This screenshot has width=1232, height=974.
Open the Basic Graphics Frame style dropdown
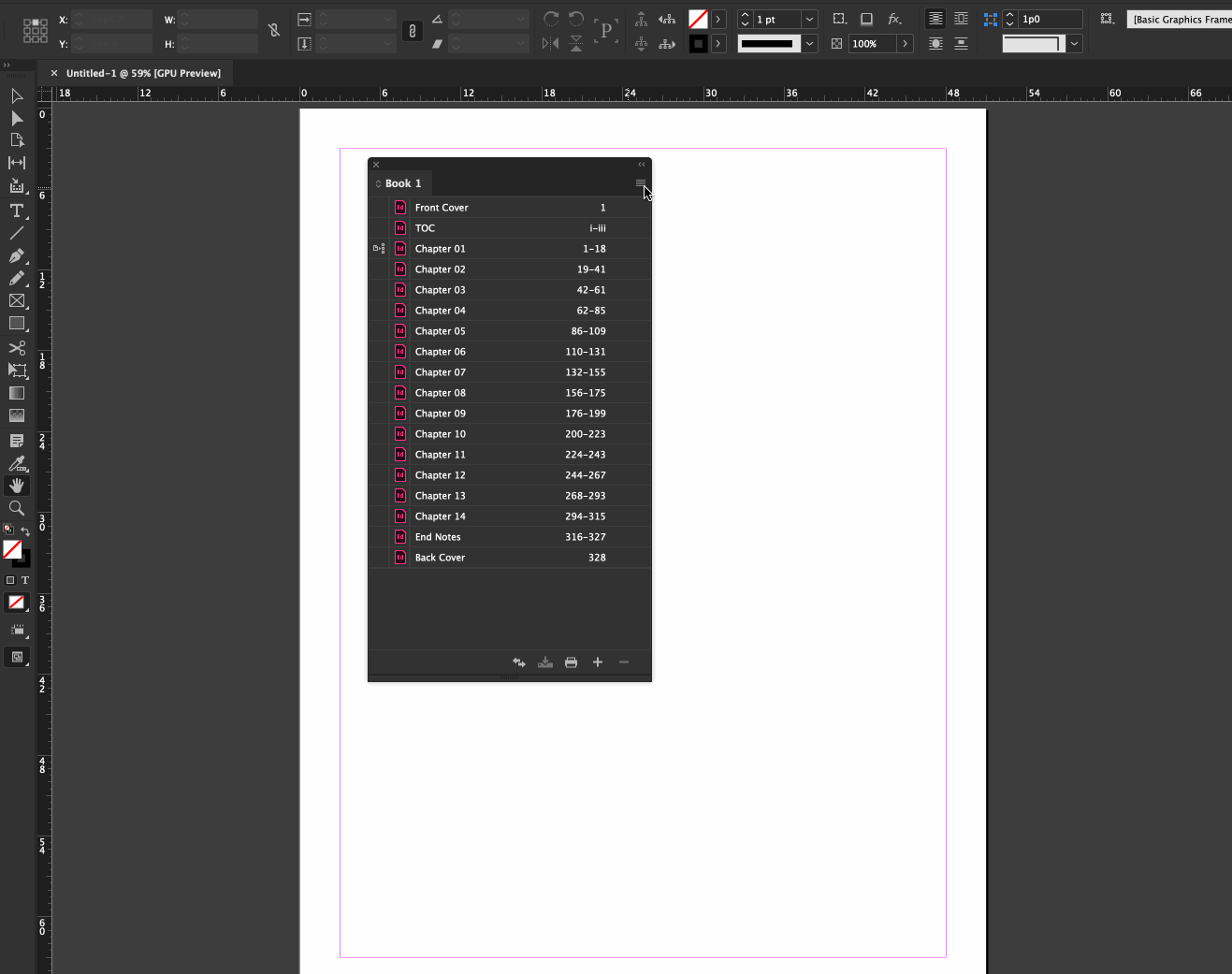(1179, 19)
